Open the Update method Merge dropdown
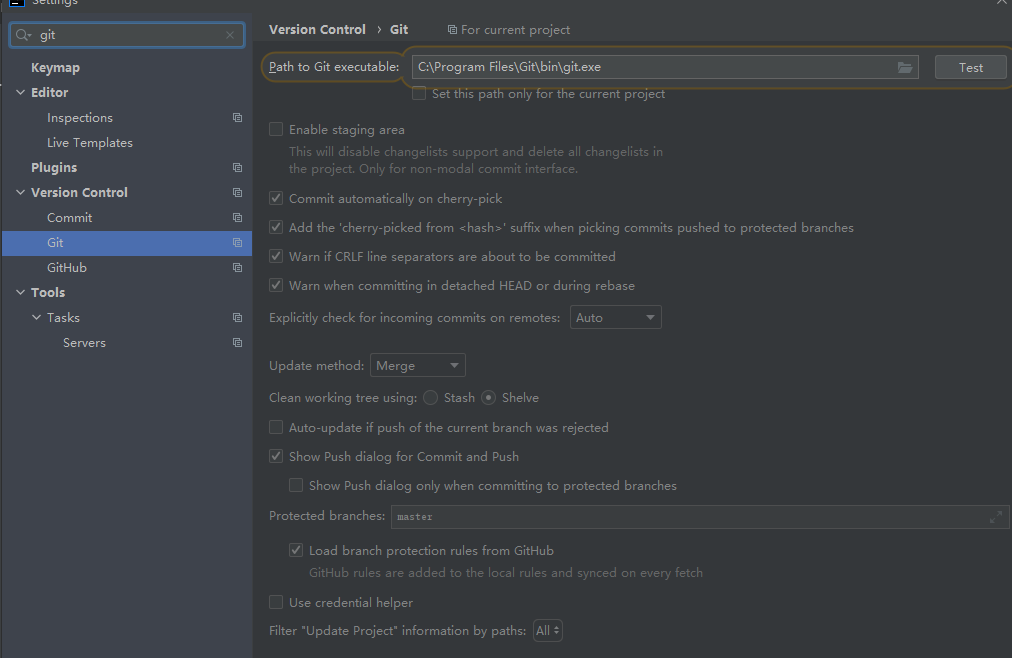This screenshot has height=658, width=1012. (417, 366)
